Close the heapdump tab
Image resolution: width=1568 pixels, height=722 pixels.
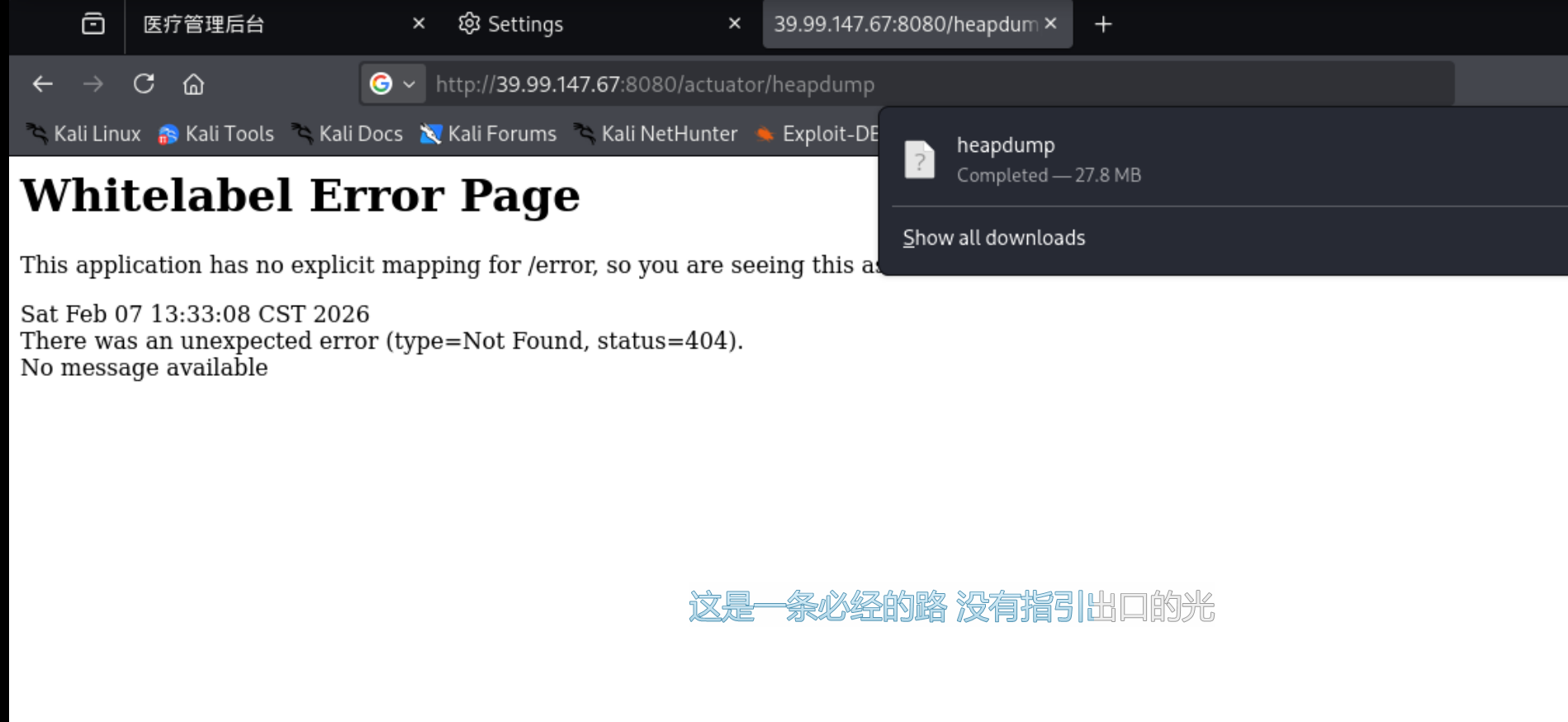1050,24
